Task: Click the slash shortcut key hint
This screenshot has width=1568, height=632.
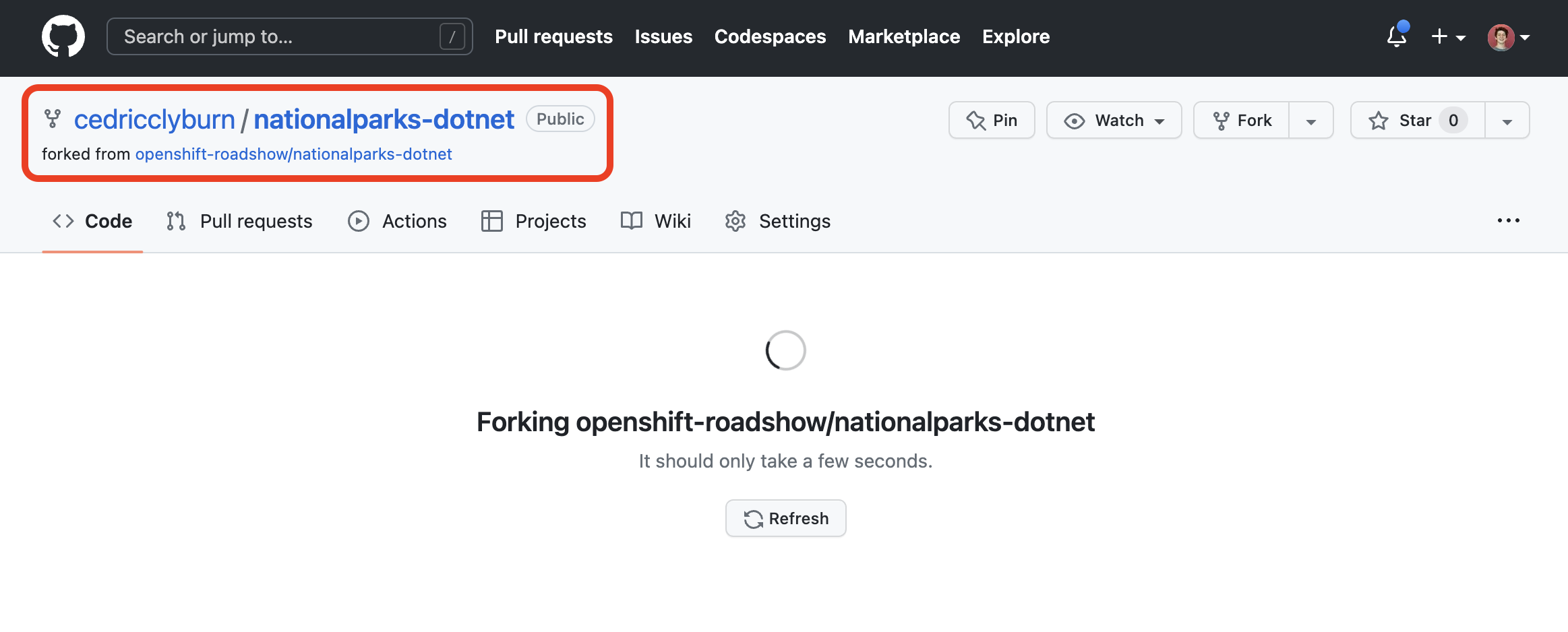Action: click(452, 36)
